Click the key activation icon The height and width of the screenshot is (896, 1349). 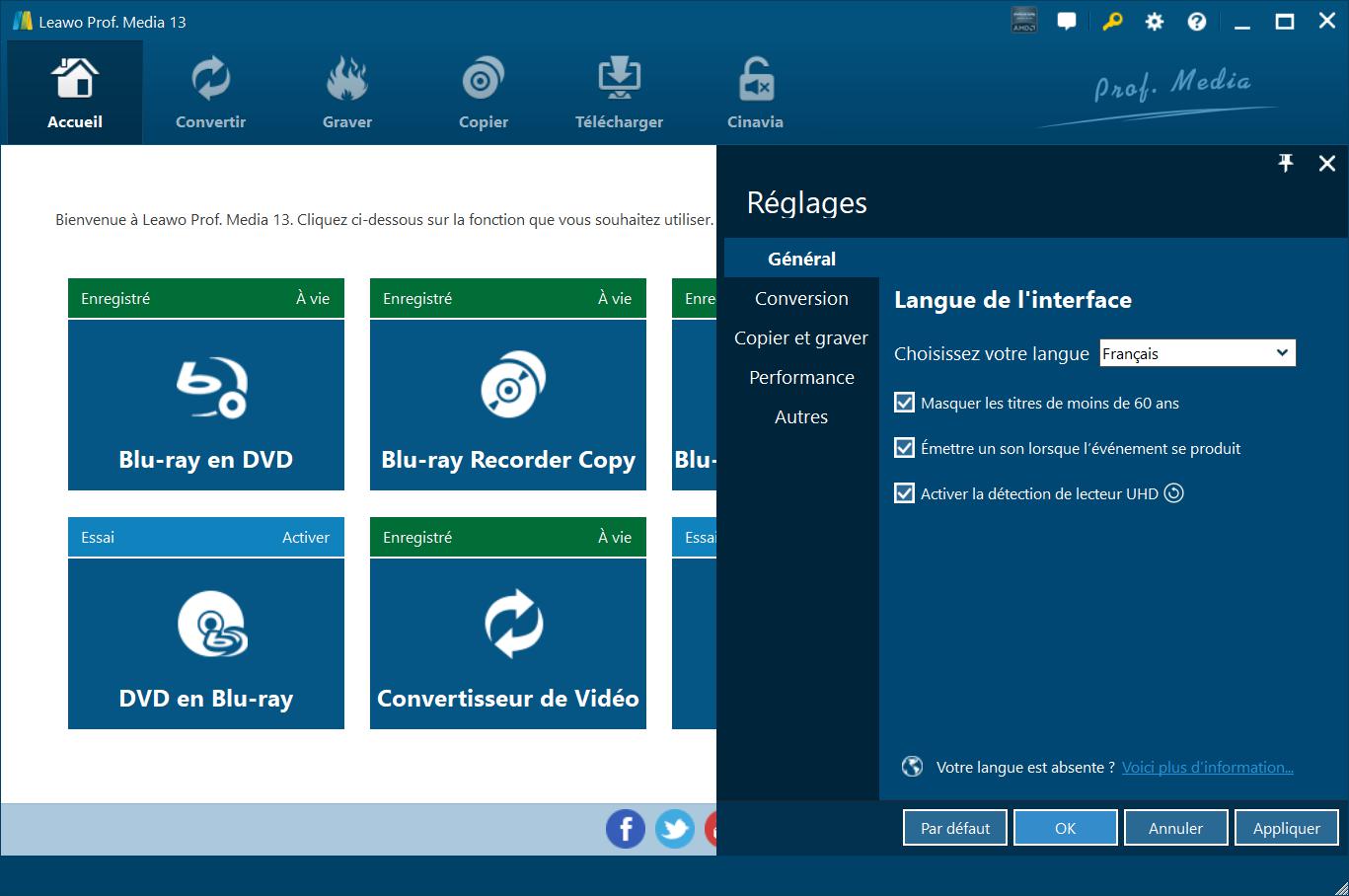[1112, 22]
